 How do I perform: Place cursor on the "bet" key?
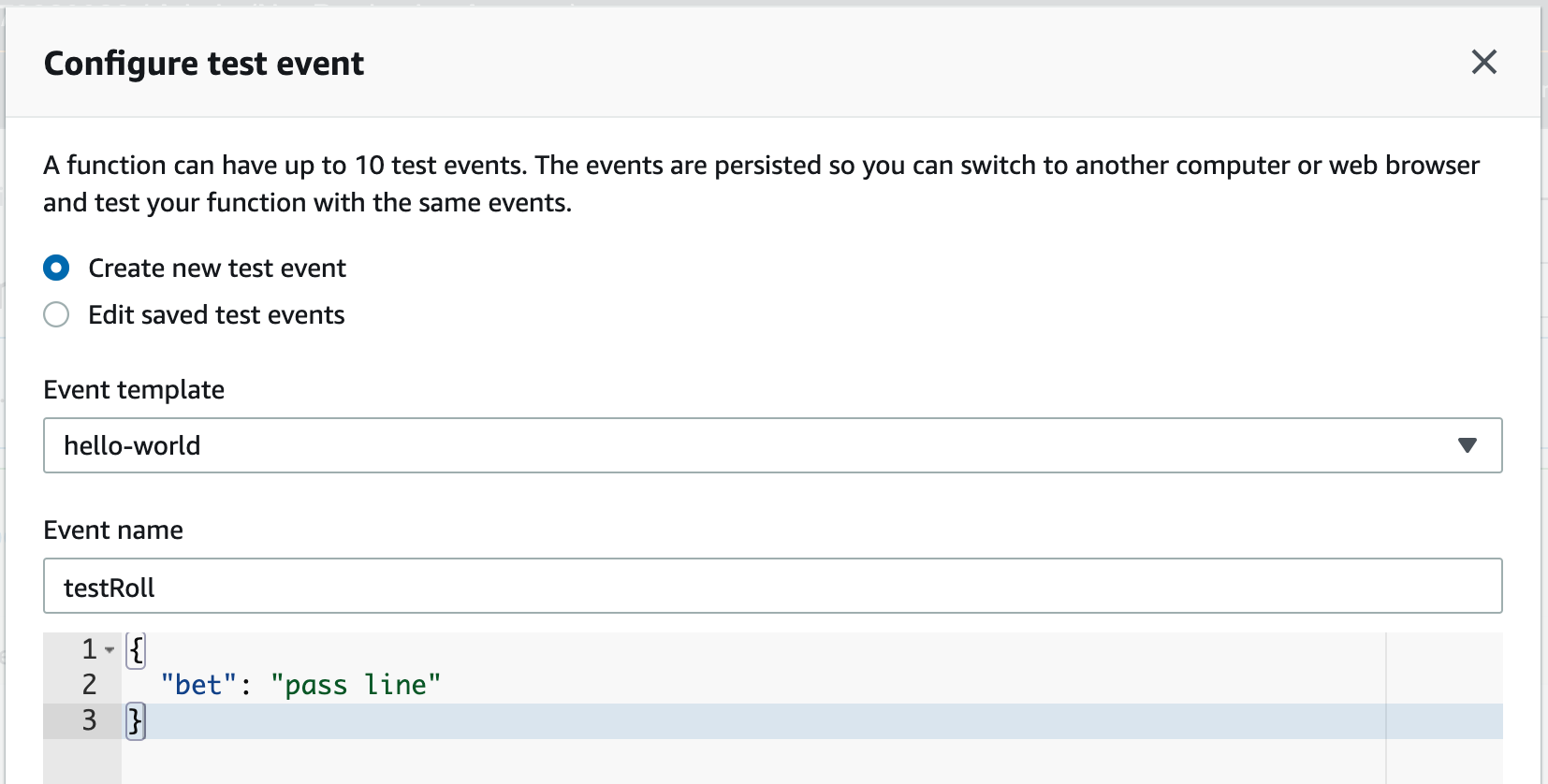point(199,685)
